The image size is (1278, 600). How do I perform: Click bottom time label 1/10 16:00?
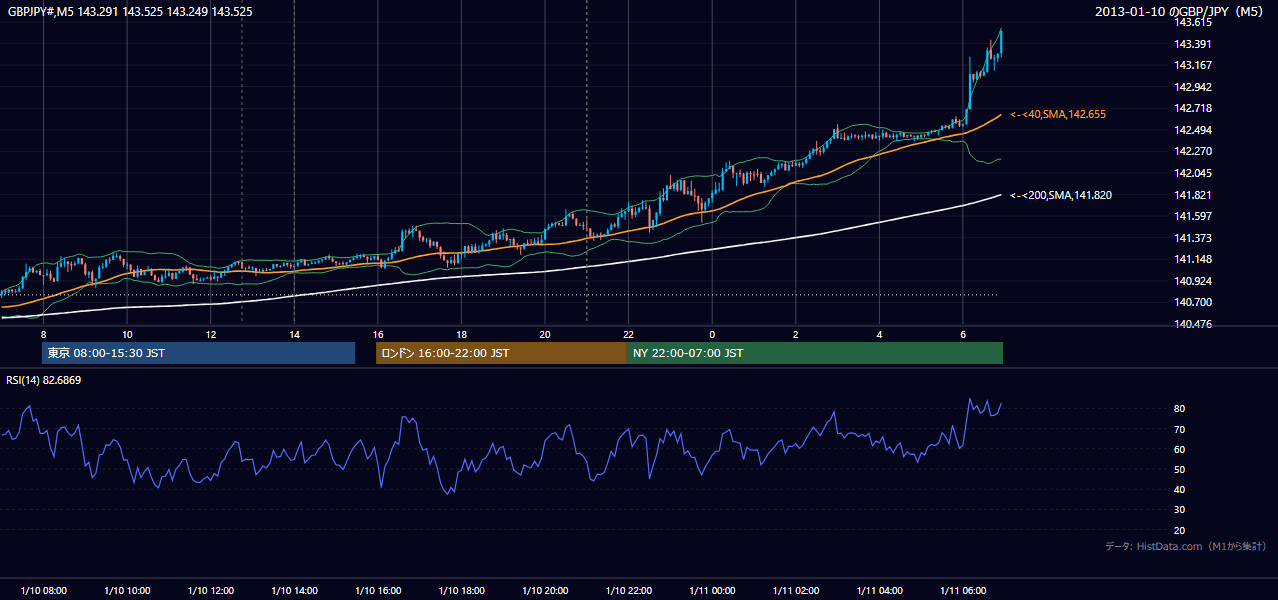tap(378, 591)
